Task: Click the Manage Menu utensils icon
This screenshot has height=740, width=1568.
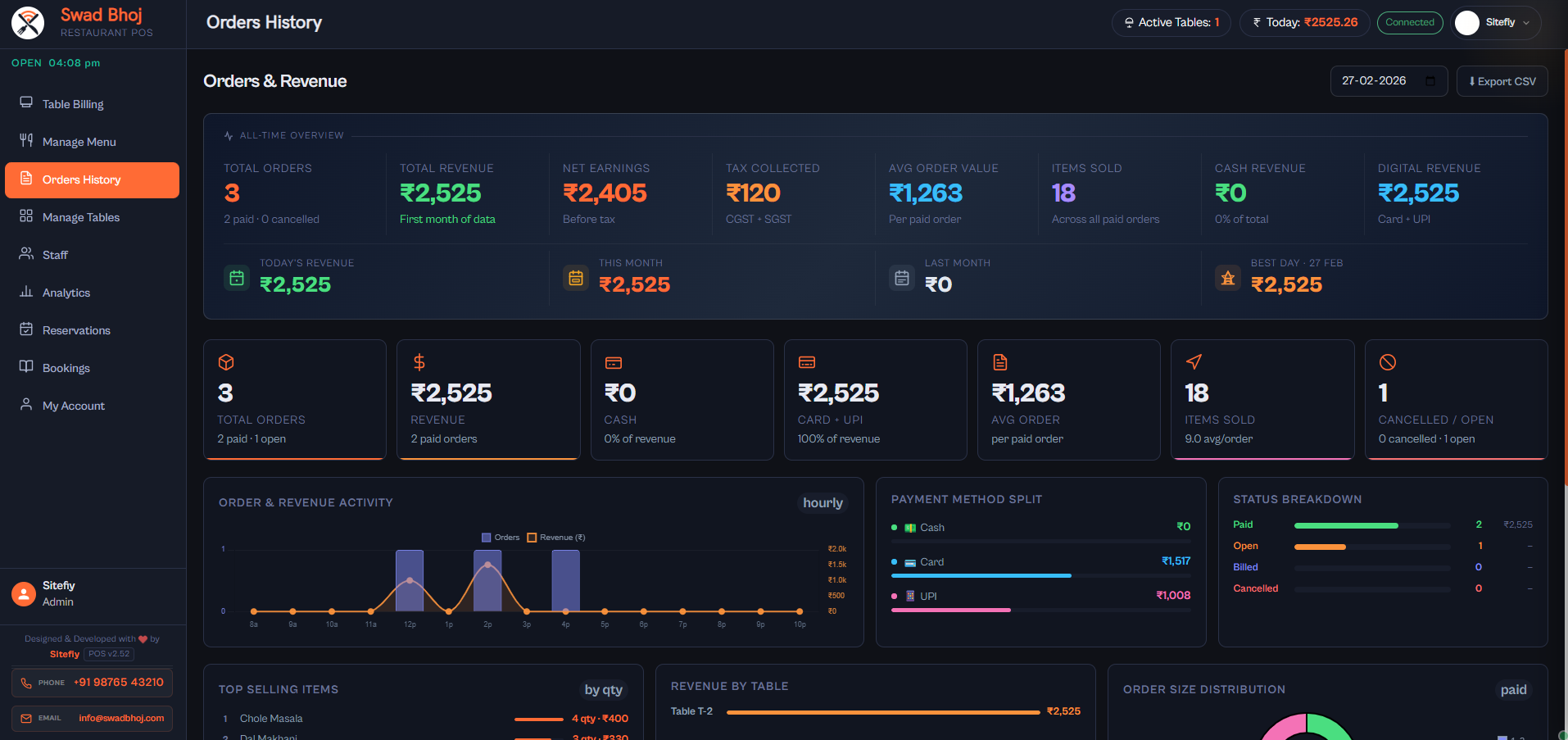Action: pos(26,141)
